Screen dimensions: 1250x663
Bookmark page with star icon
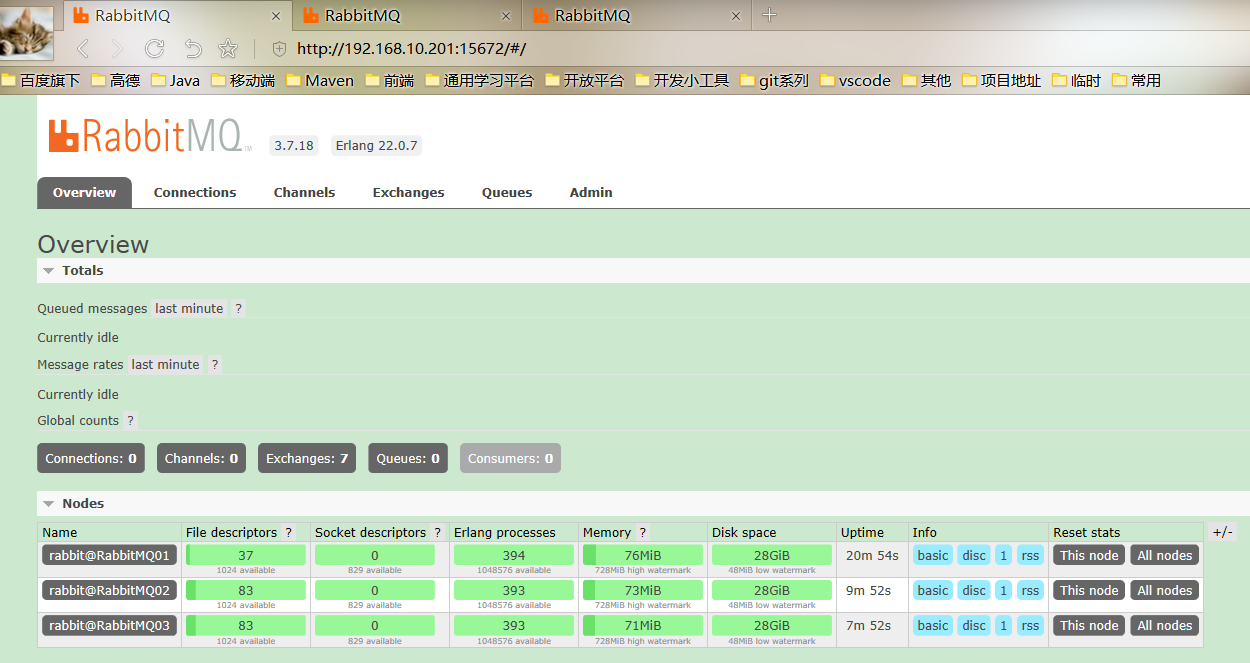coord(228,48)
